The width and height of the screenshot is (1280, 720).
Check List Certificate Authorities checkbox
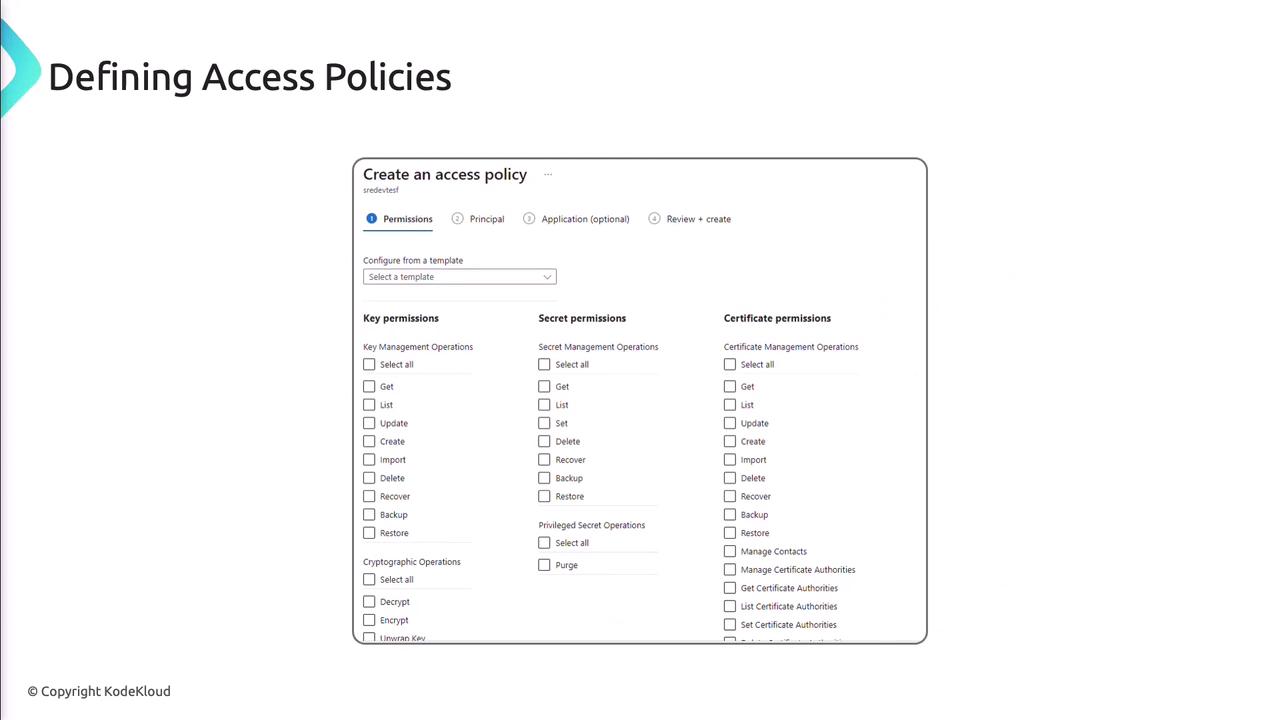(730, 607)
